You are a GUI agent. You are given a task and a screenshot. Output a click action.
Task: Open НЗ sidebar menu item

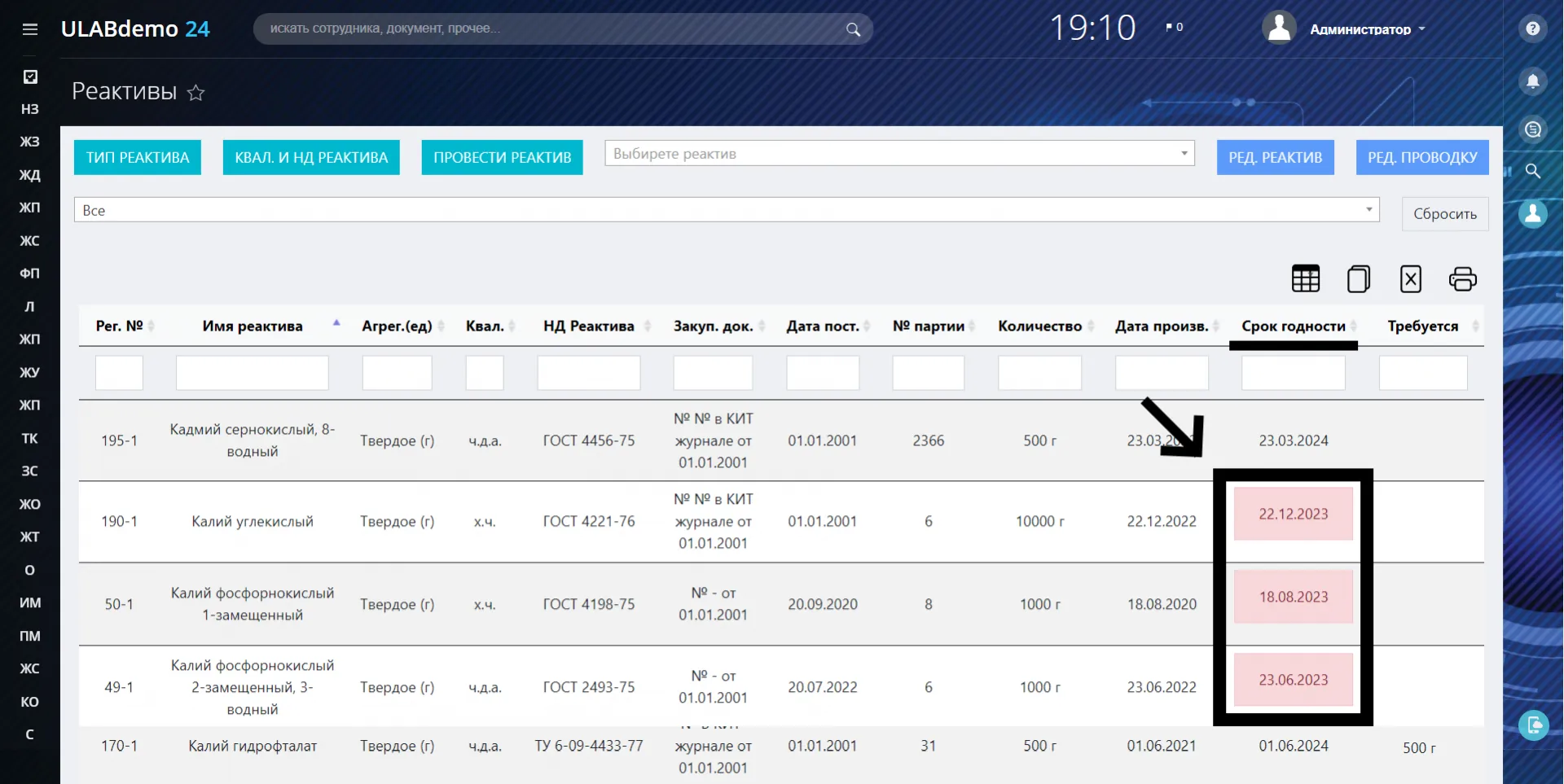tap(30, 109)
